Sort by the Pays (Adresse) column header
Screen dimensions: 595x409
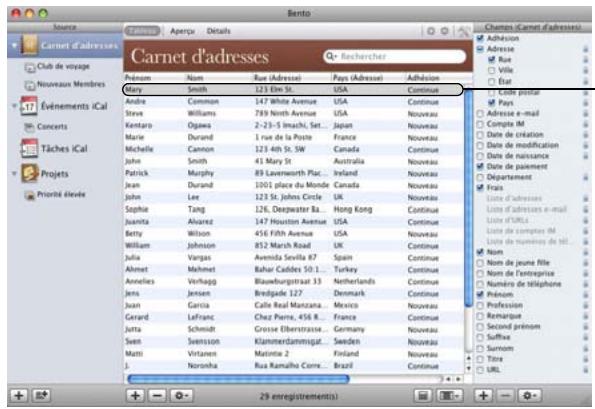pyautogui.click(x=369, y=78)
